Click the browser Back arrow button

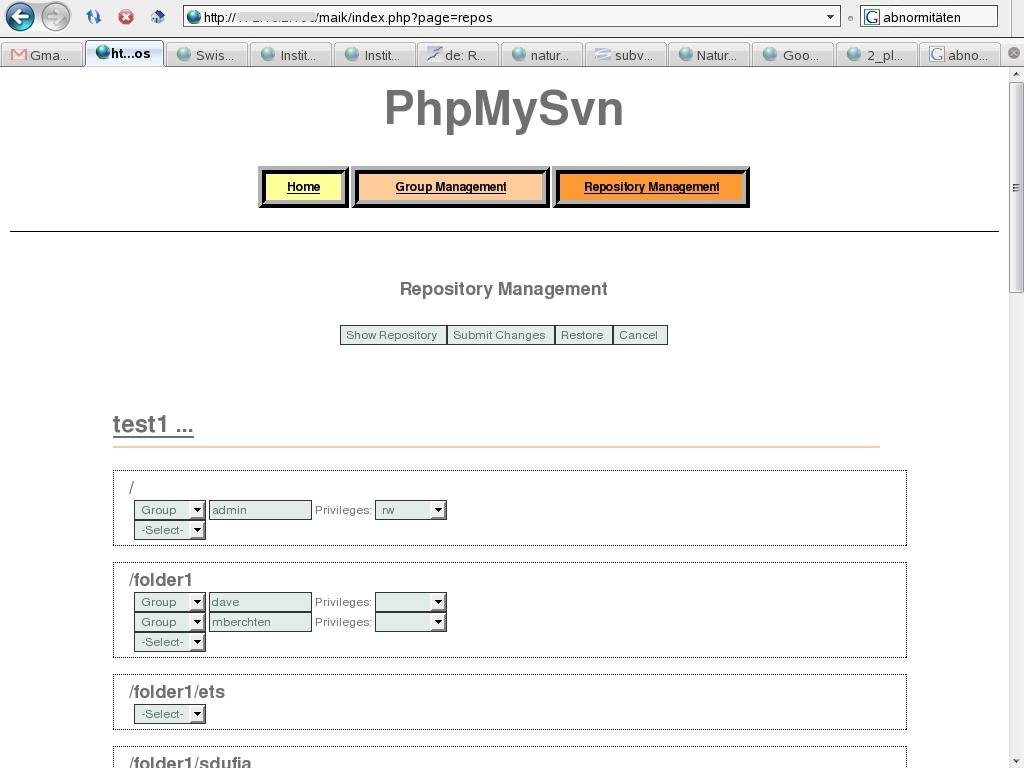[x=20, y=16]
